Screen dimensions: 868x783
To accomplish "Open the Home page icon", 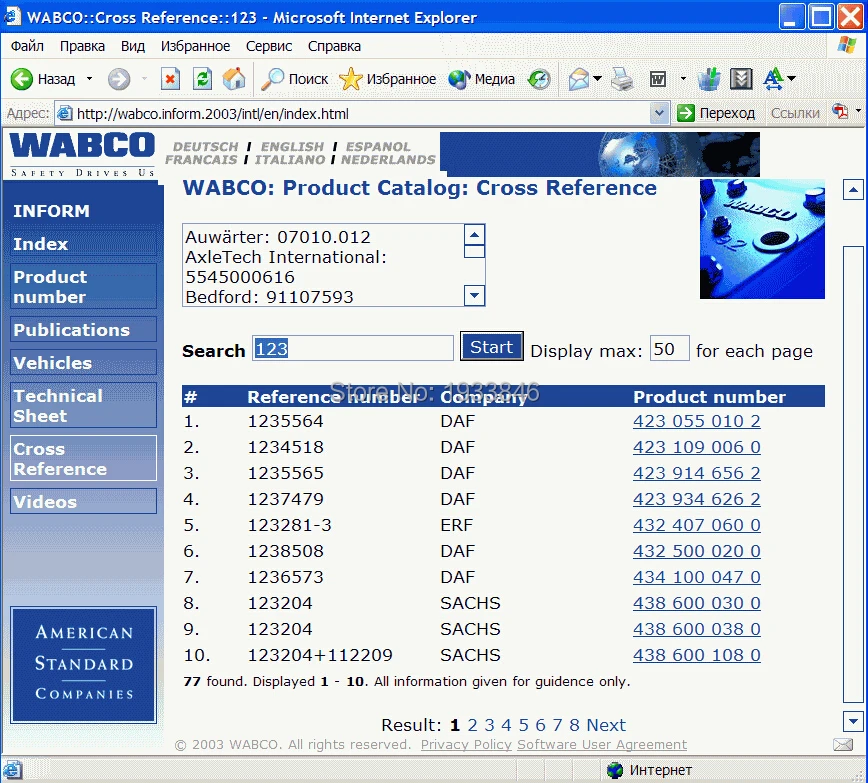I will click(234, 79).
